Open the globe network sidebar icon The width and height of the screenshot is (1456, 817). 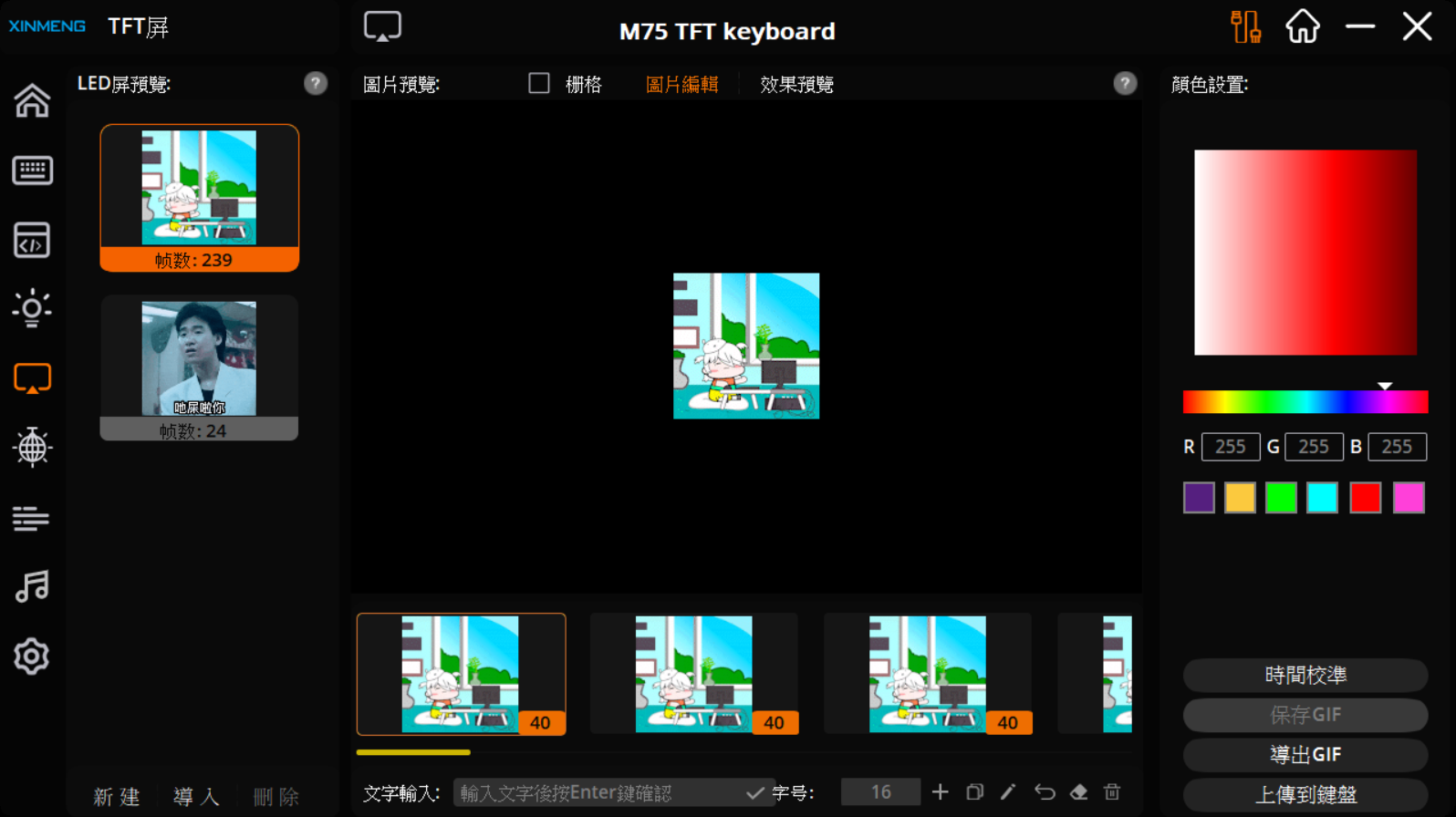click(32, 447)
